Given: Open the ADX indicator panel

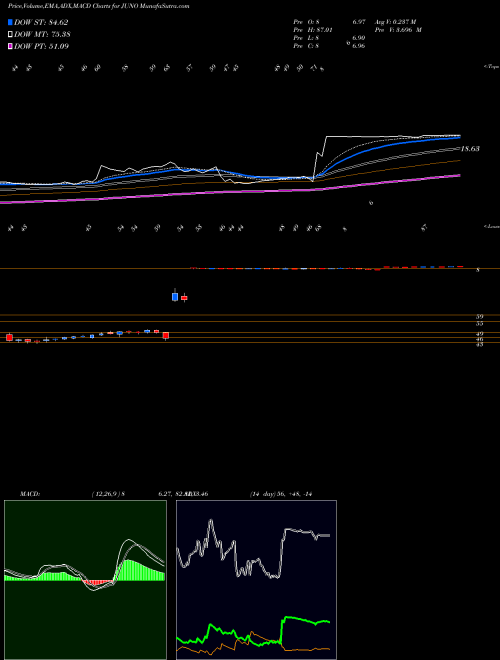Looking at the screenshot, I should click(x=256, y=580).
